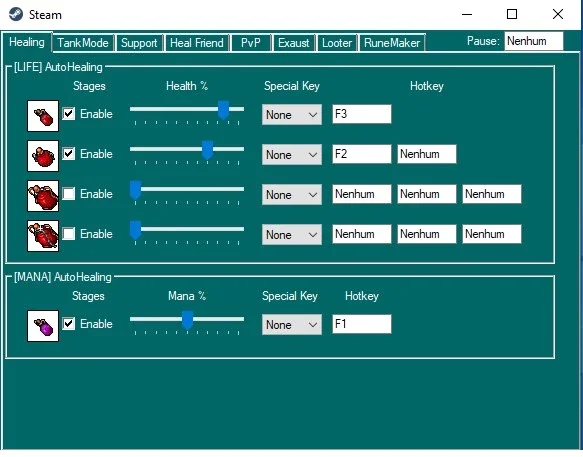This screenshot has height=457, width=583.
Task: Click the Mana % slider thumb
Action: pyautogui.click(x=187, y=321)
